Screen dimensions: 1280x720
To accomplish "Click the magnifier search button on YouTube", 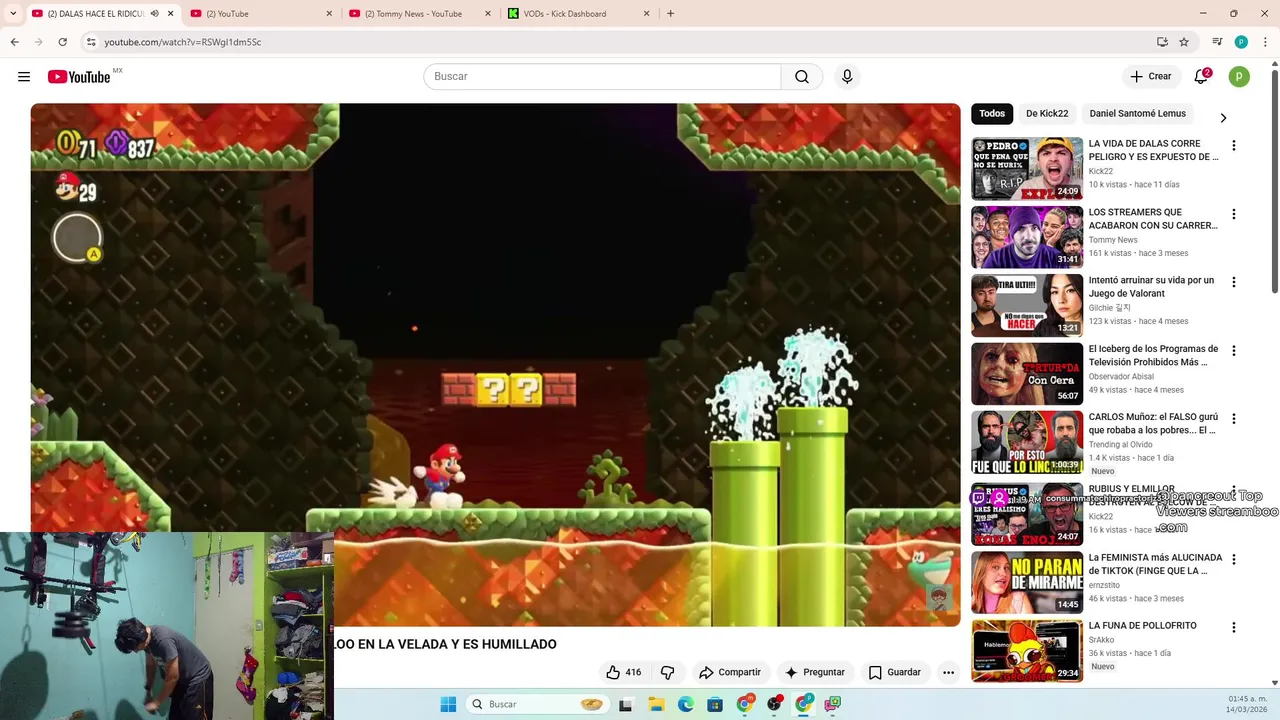I will point(802,77).
